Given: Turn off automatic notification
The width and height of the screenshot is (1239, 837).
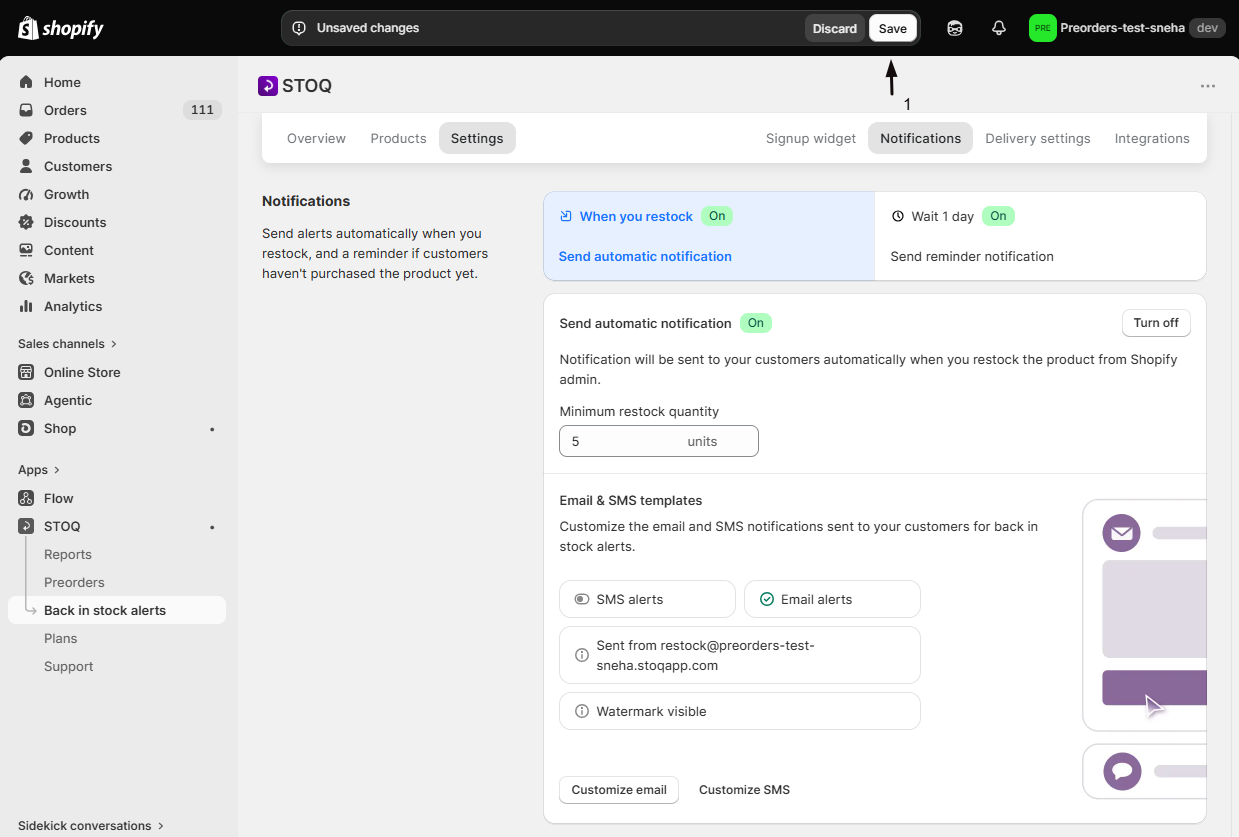Looking at the screenshot, I should 1156,323.
